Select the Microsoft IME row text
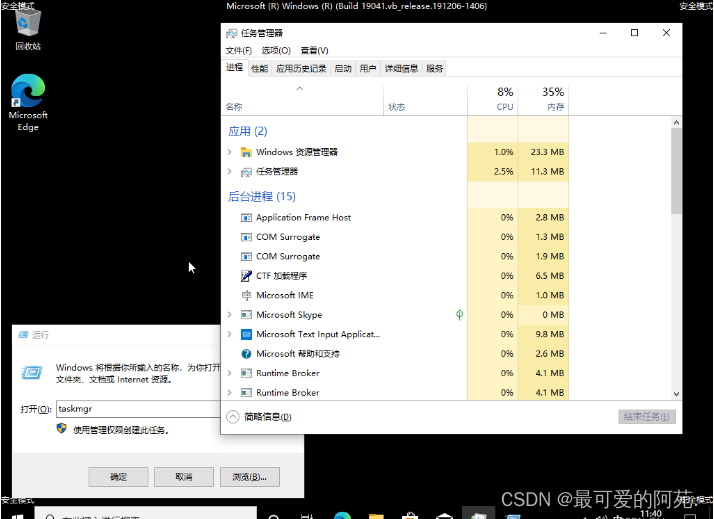Image resolution: width=714 pixels, height=519 pixels. pyautogui.click(x=285, y=295)
